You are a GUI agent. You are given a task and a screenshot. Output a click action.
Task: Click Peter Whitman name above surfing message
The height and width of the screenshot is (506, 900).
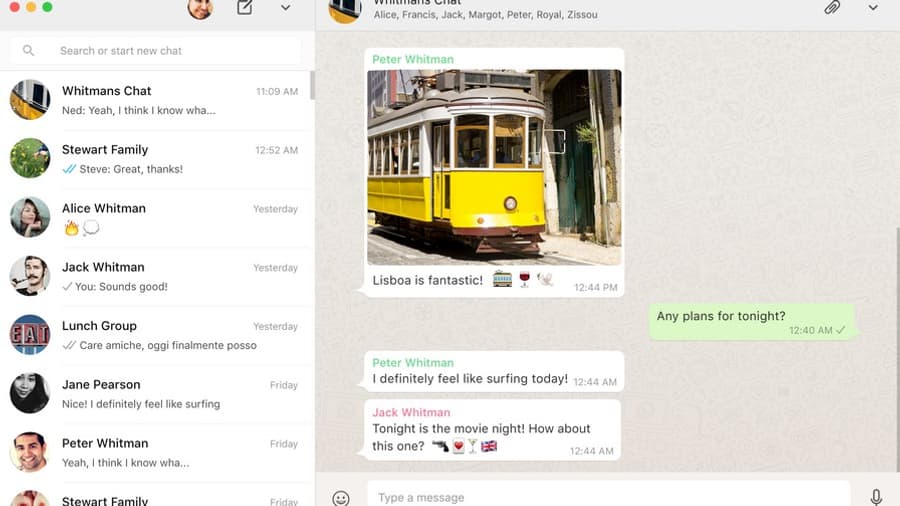pyautogui.click(x=413, y=363)
